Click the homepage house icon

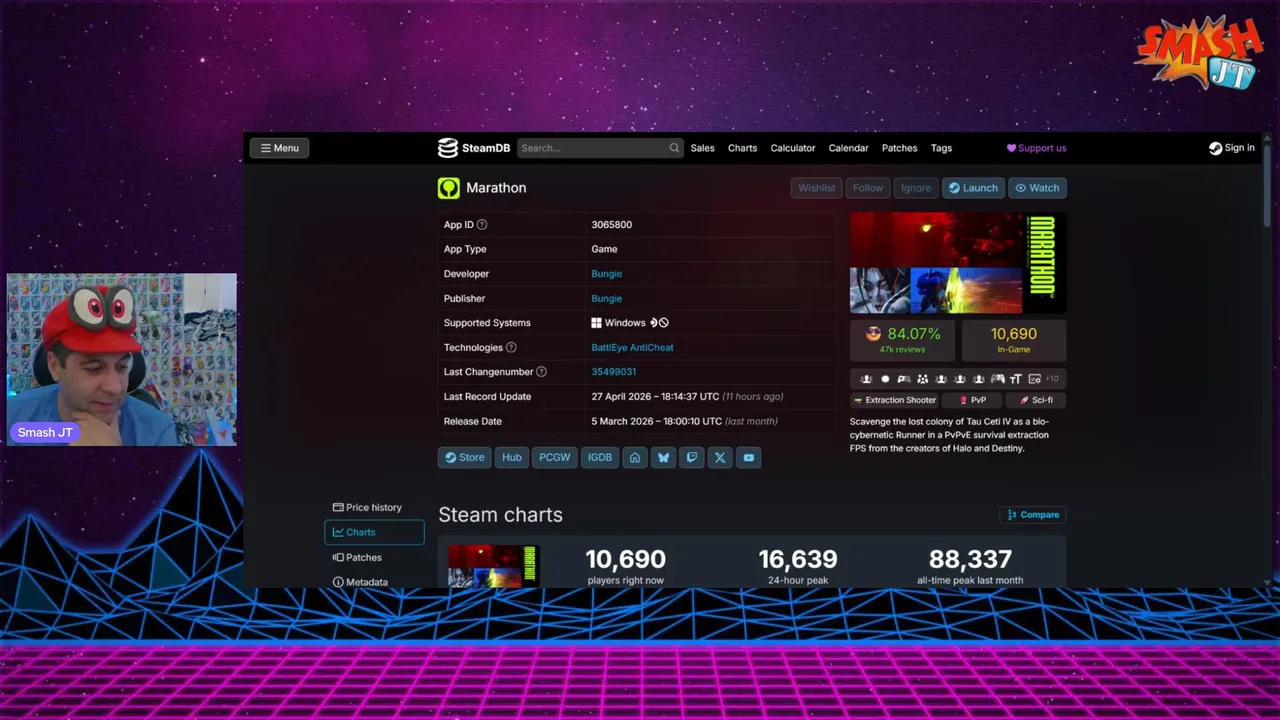634,458
